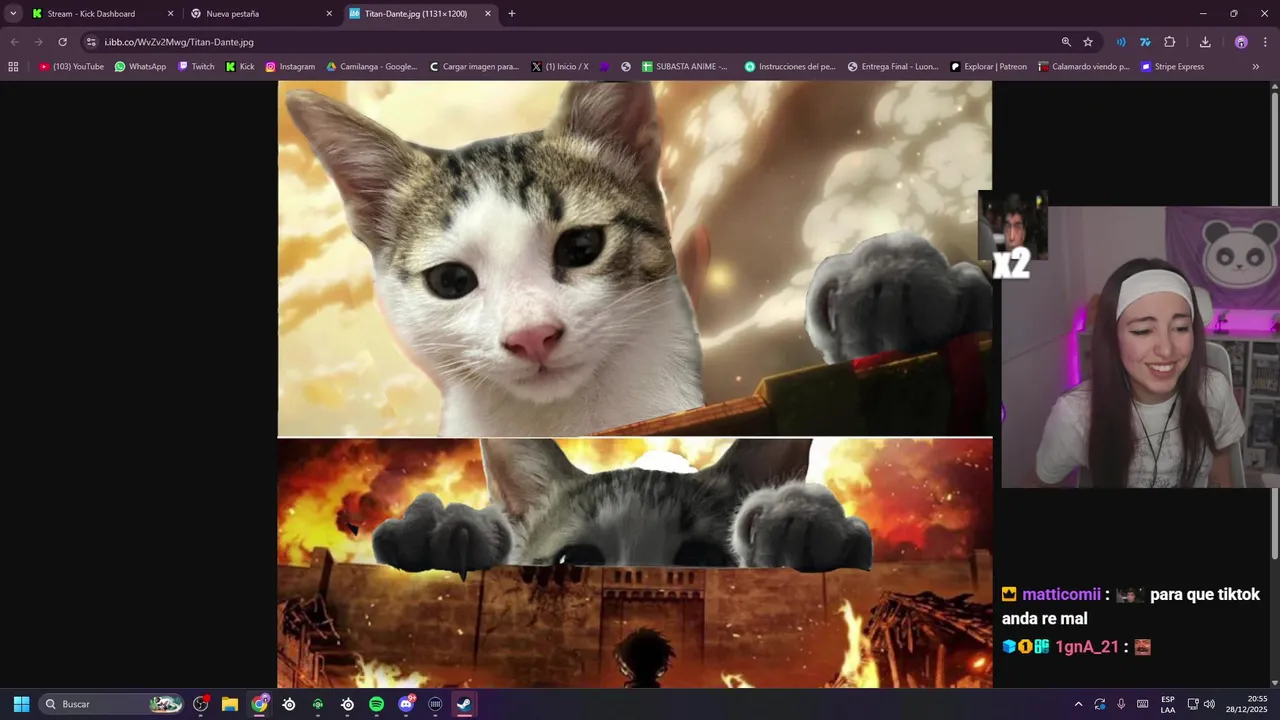Open the YouTube bookmark
The width and height of the screenshot is (1280, 720).
point(71,67)
